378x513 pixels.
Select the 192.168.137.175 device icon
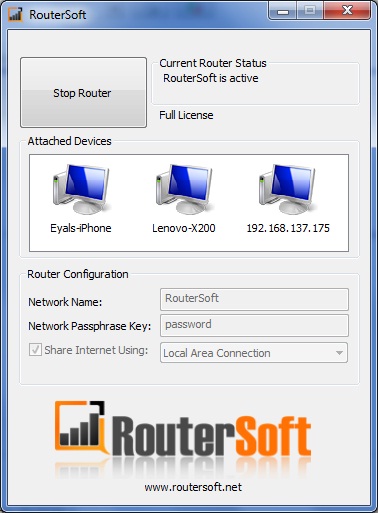click(287, 189)
